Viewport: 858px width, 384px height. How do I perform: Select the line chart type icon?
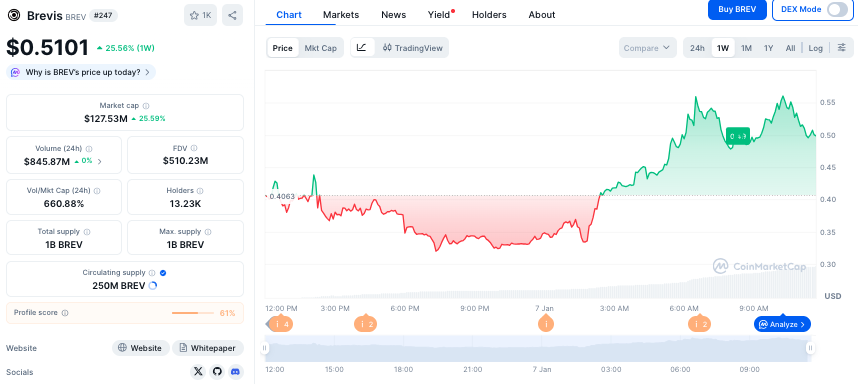point(362,48)
